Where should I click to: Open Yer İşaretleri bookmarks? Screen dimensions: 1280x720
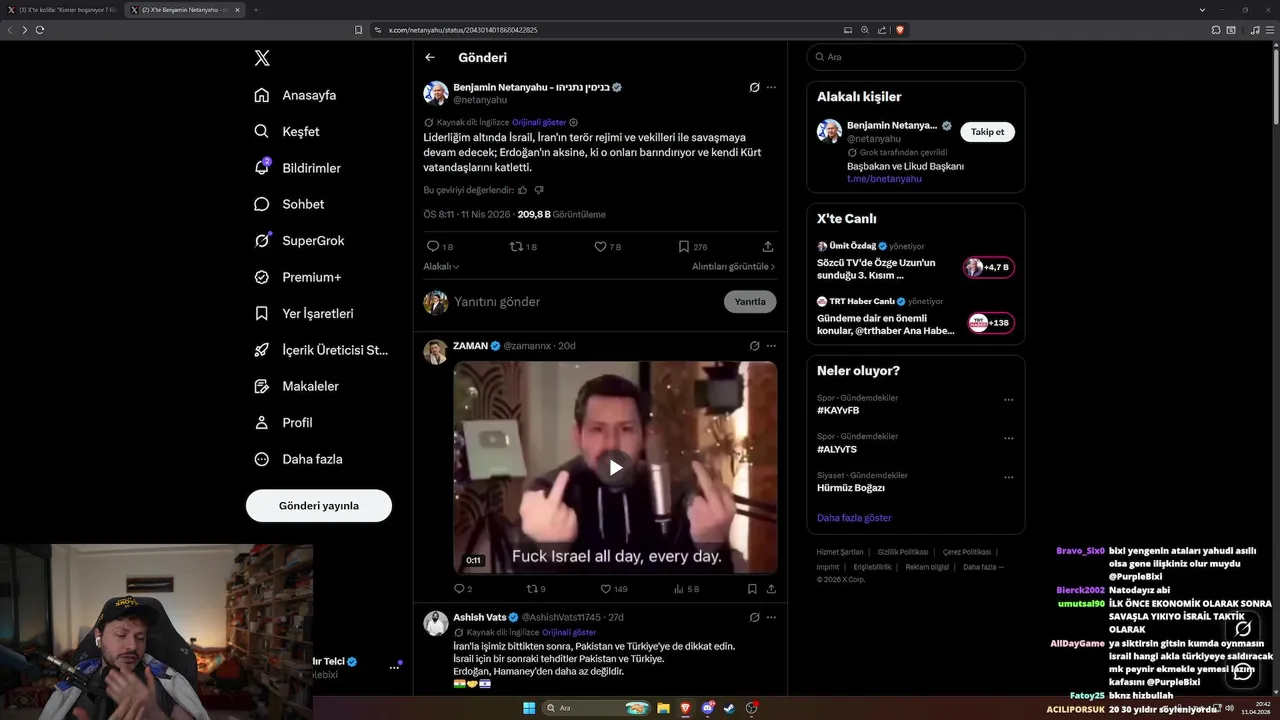coord(304,313)
